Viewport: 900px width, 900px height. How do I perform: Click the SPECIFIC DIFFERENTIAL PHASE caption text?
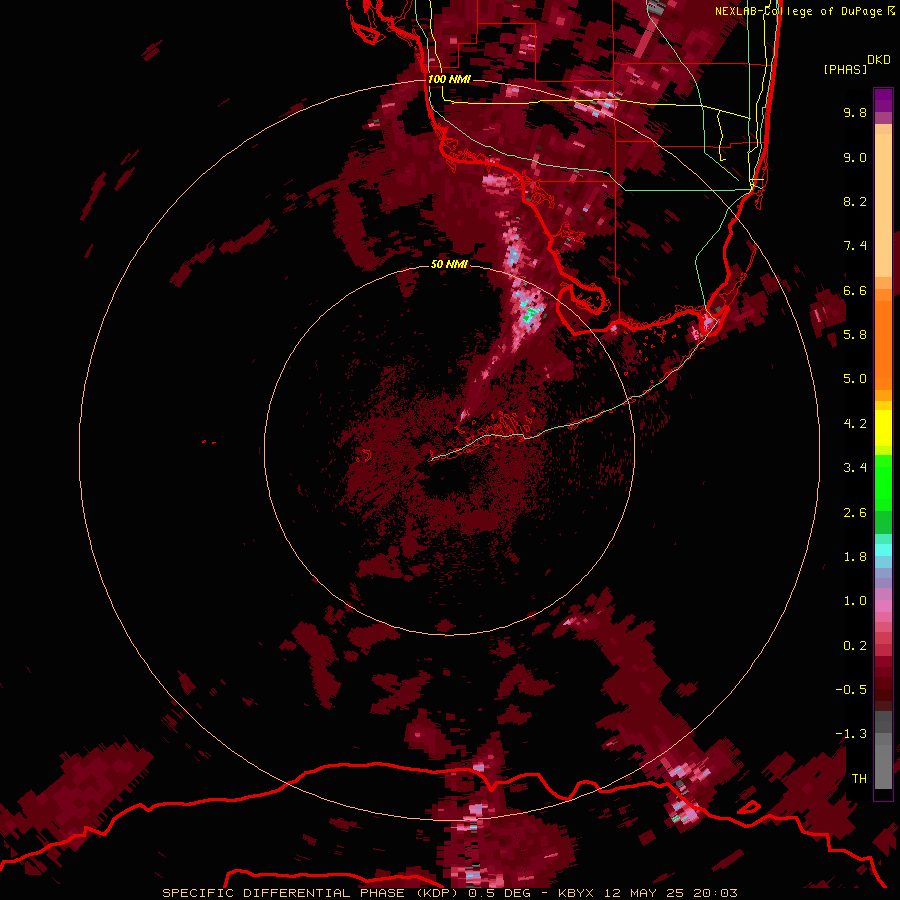click(x=285, y=893)
